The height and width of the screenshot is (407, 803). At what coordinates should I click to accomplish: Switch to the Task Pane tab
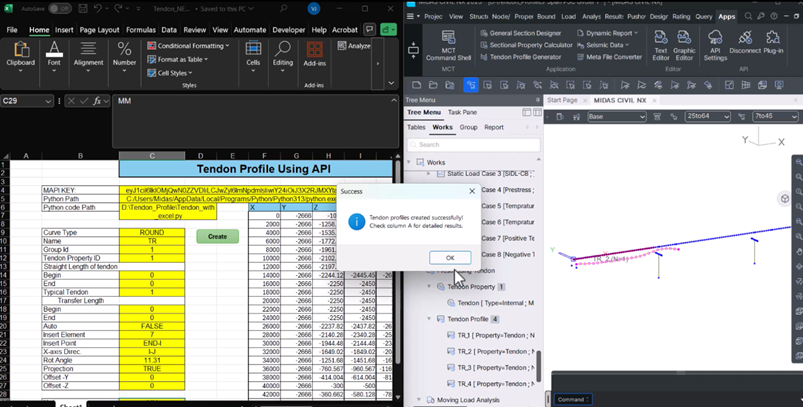tap(462, 113)
